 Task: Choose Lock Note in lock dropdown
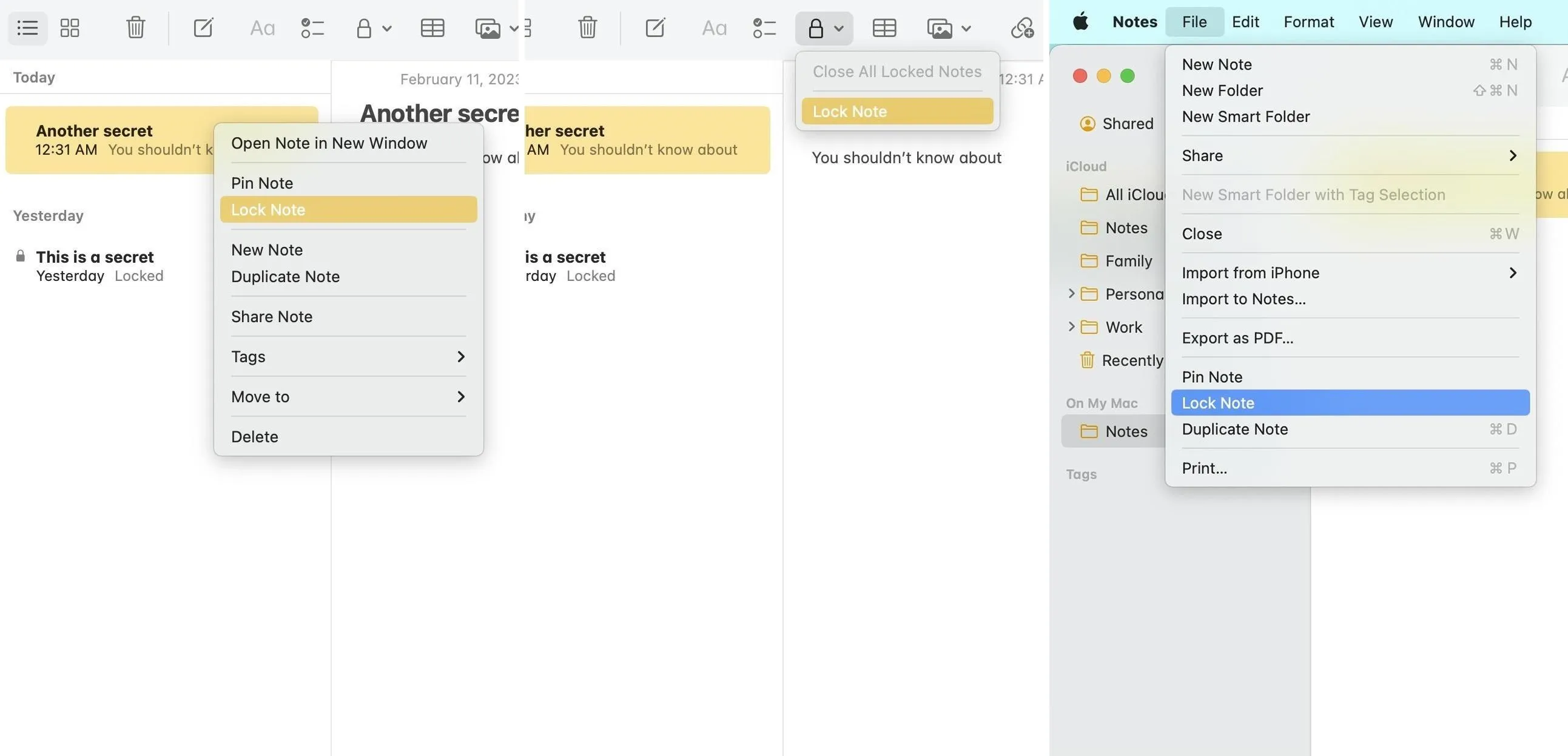pos(897,112)
